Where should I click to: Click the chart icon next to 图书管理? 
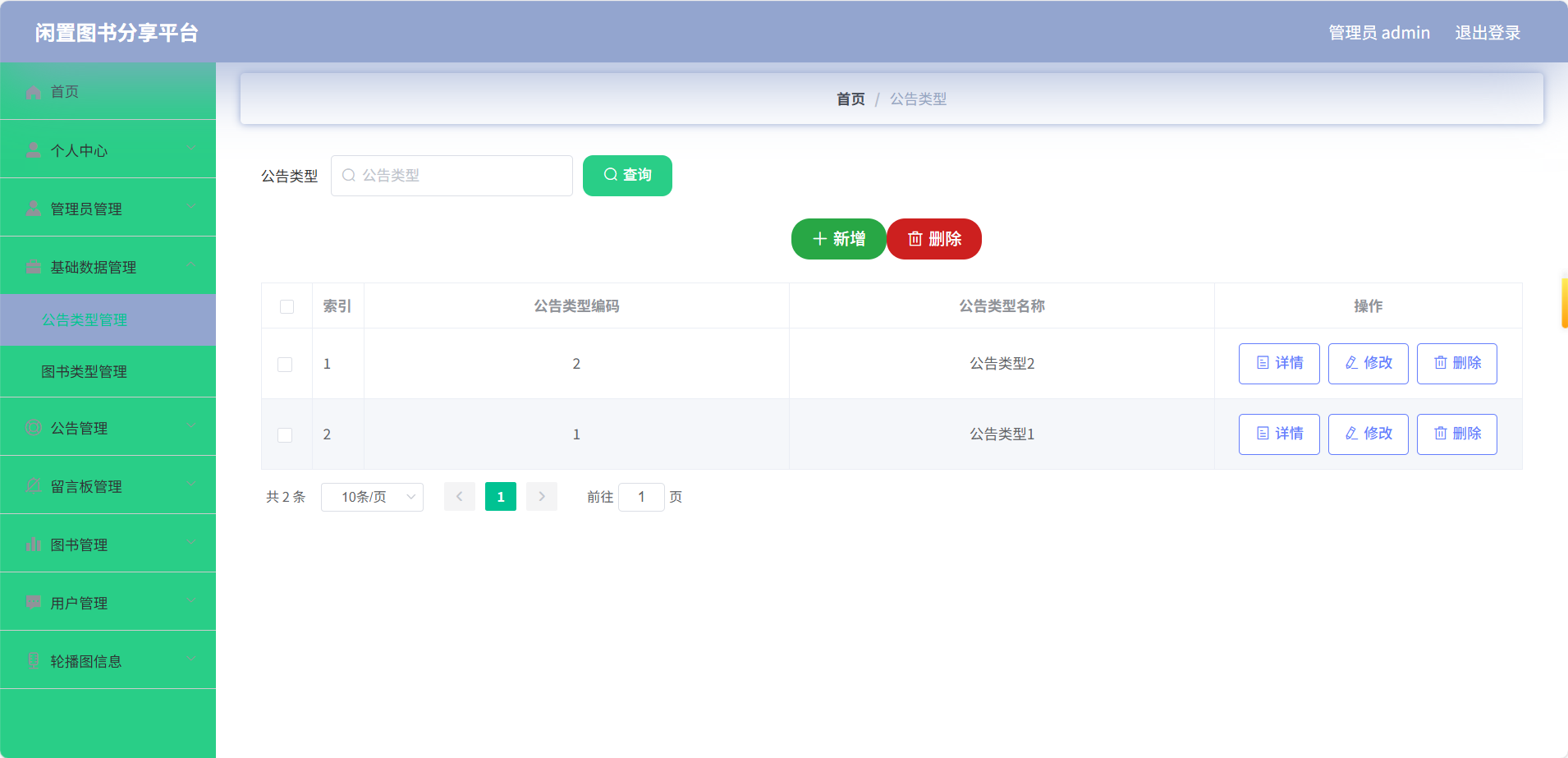pyautogui.click(x=33, y=544)
